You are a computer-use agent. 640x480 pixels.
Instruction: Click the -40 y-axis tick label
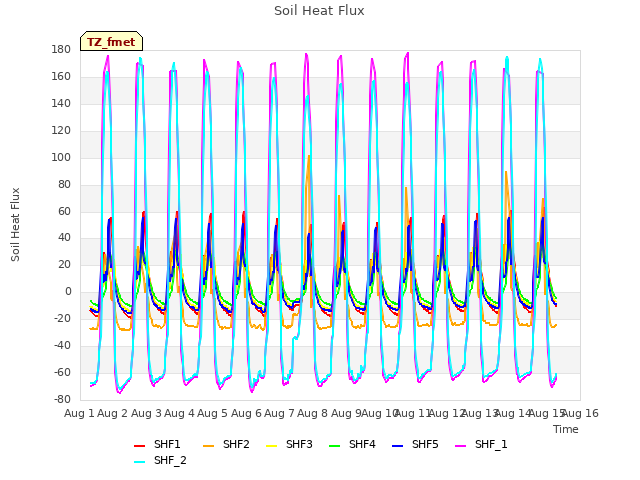point(62,346)
